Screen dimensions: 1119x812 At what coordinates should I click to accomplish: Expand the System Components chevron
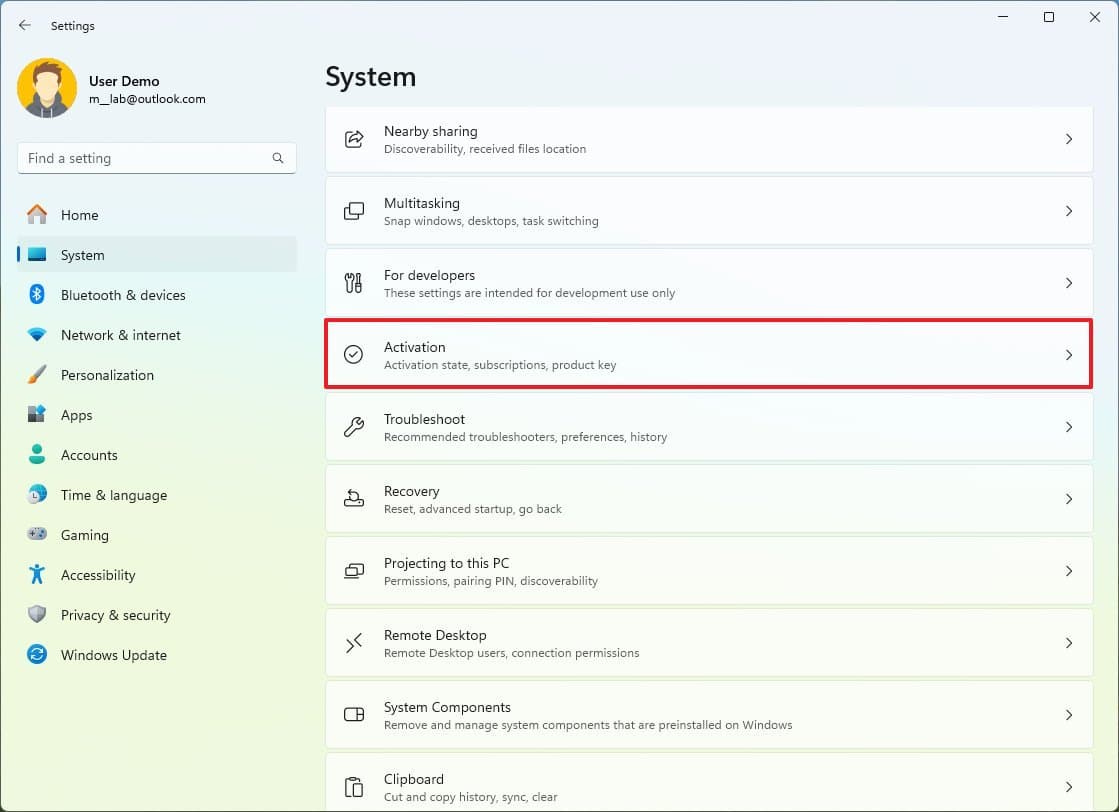click(x=1068, y=715)
